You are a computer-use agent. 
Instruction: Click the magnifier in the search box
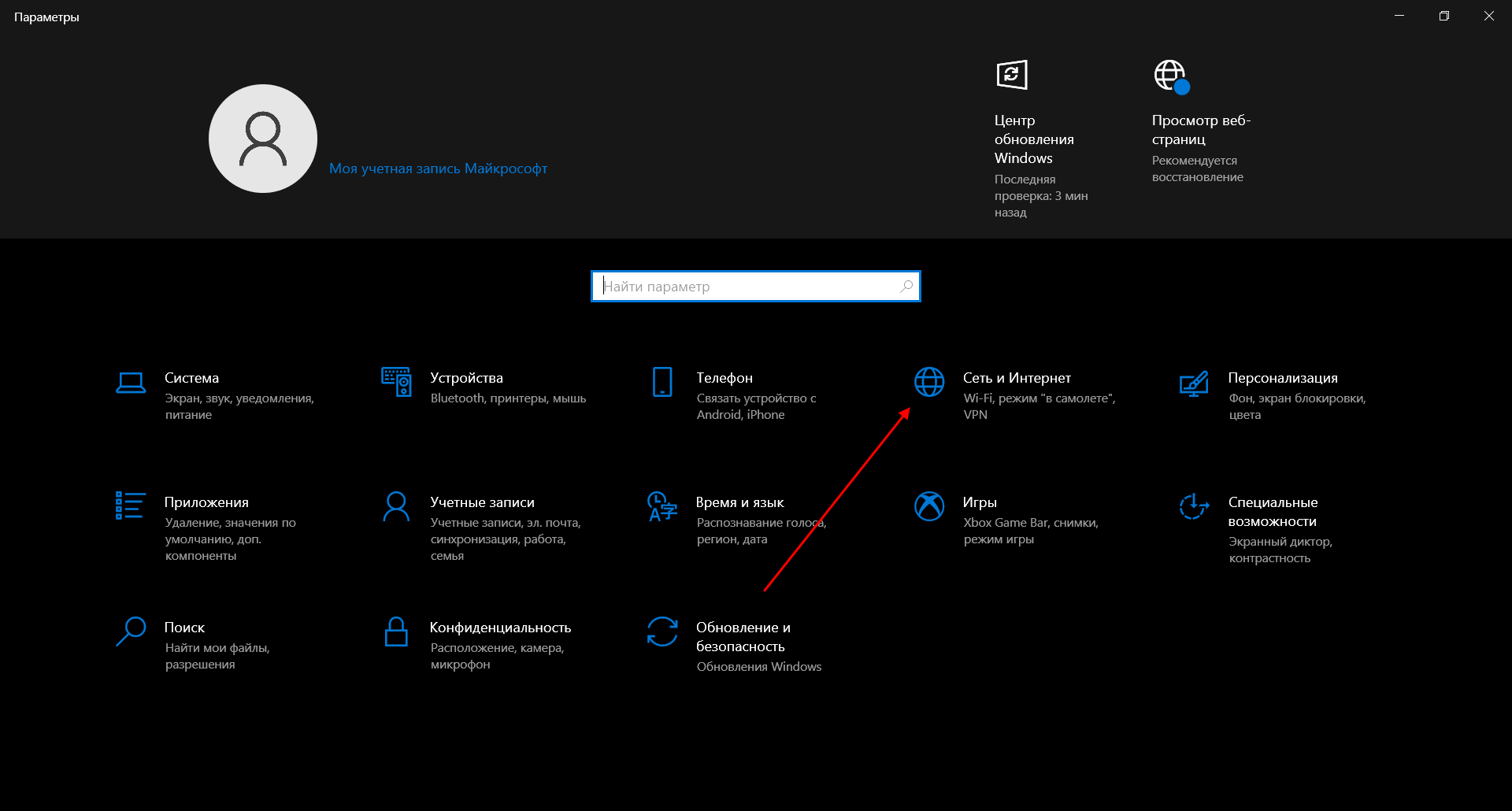click(906, 286)
